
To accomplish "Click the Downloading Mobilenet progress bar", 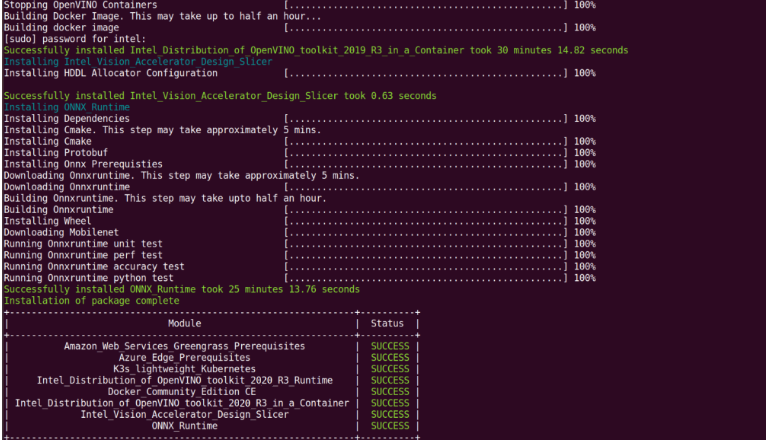I will (426, 233).
